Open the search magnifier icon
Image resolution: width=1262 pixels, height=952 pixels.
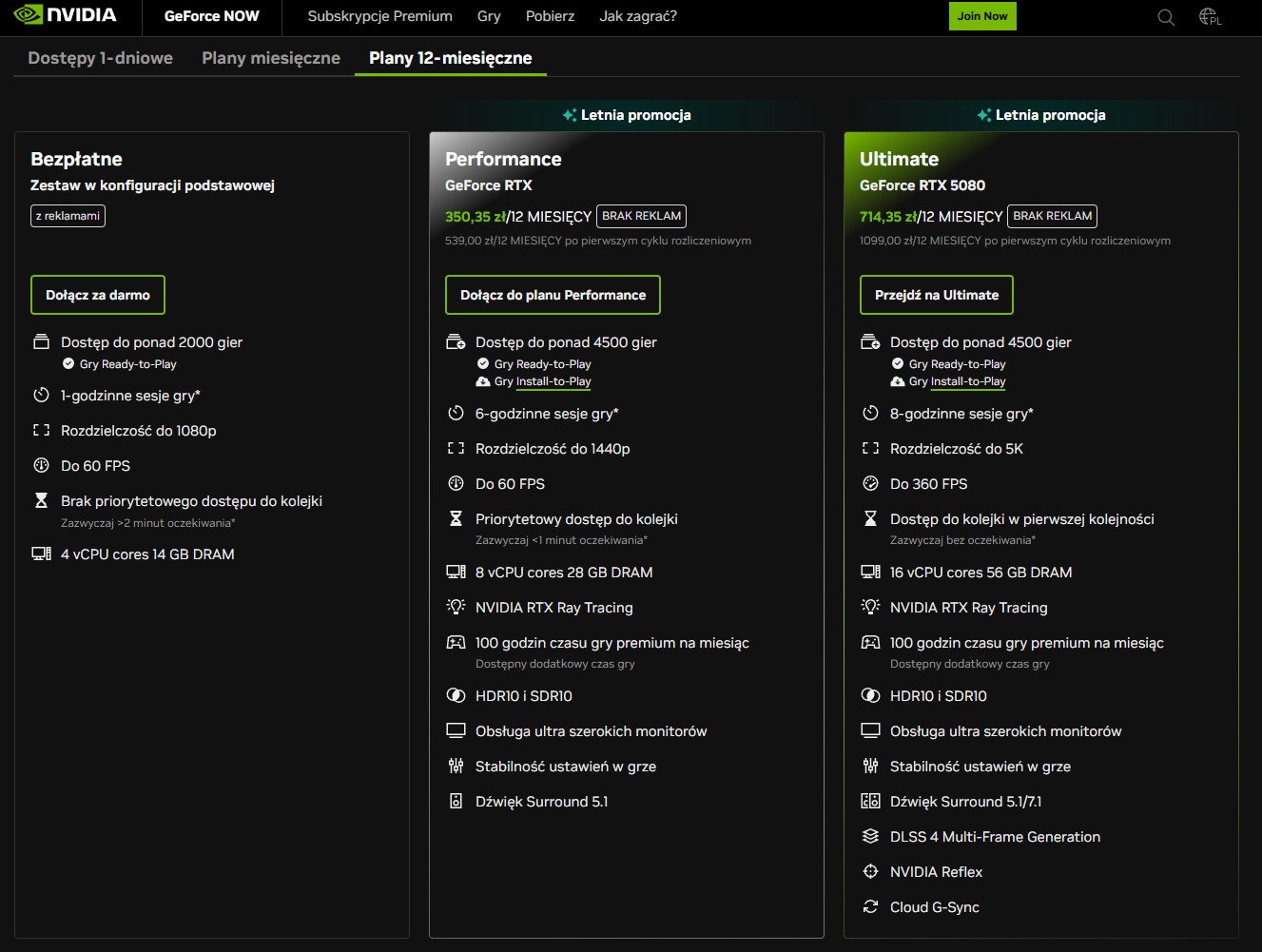pos(1166,17)
